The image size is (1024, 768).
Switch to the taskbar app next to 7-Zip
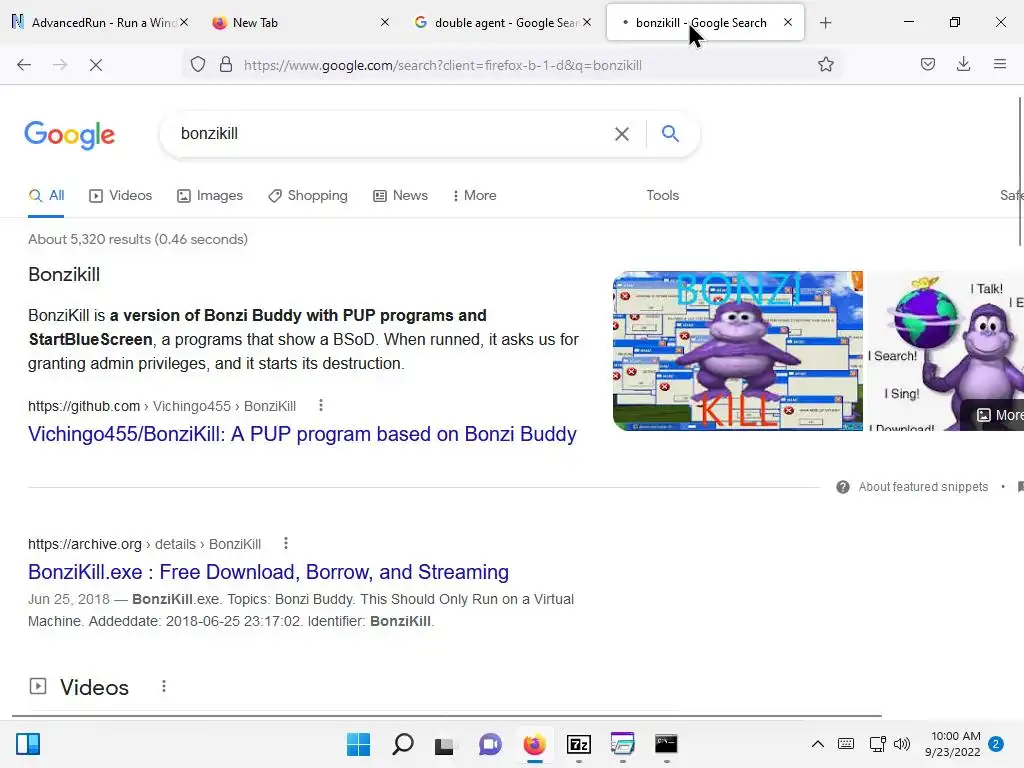(622, 744)
